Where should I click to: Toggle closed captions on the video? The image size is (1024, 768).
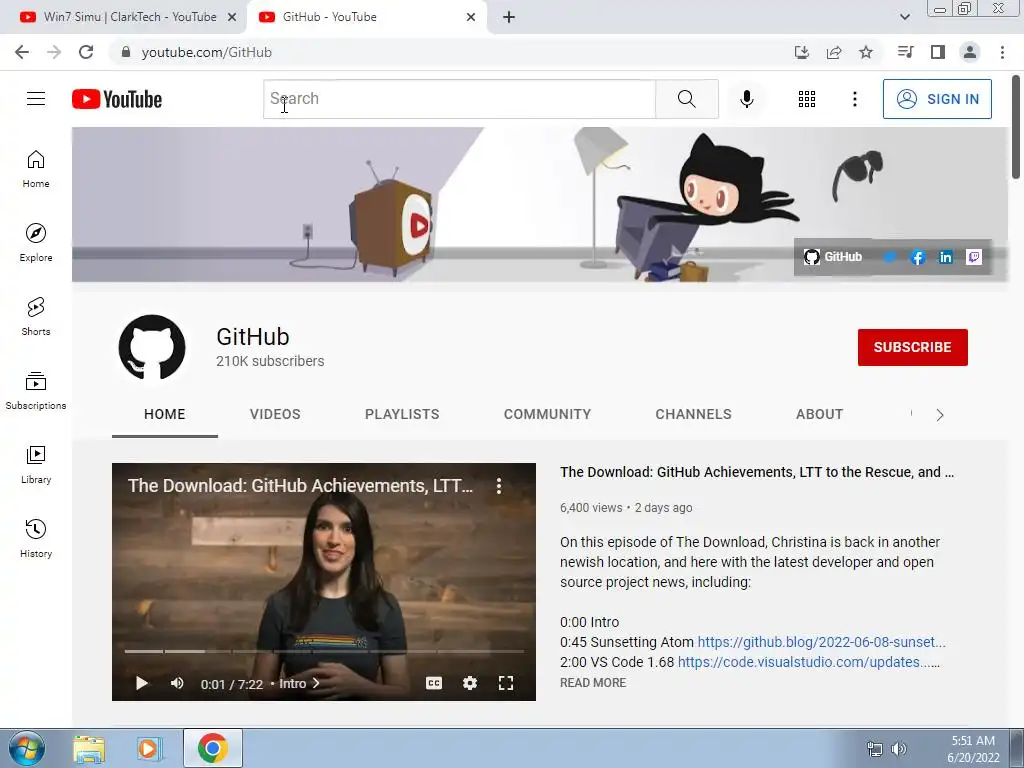pos(434,683)
